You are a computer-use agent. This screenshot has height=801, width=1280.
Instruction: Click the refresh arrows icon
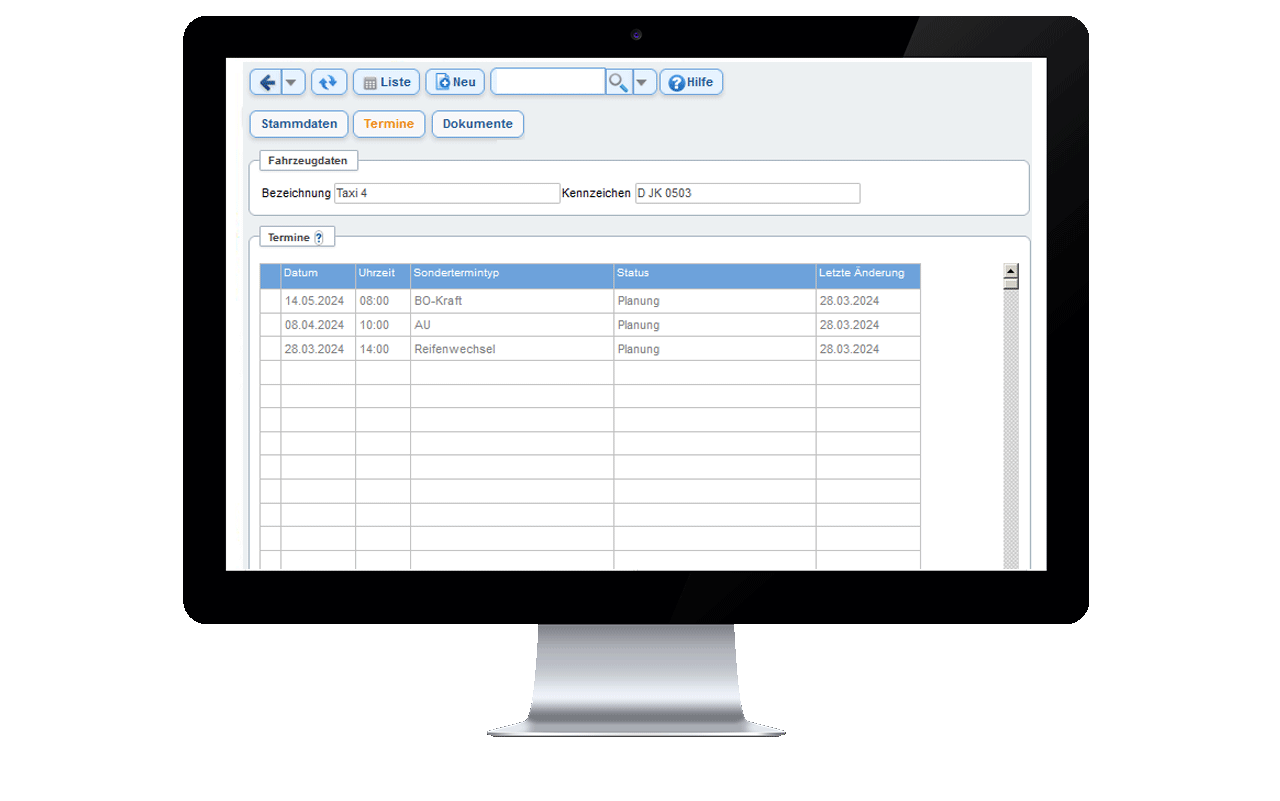[x=329, y=82]
